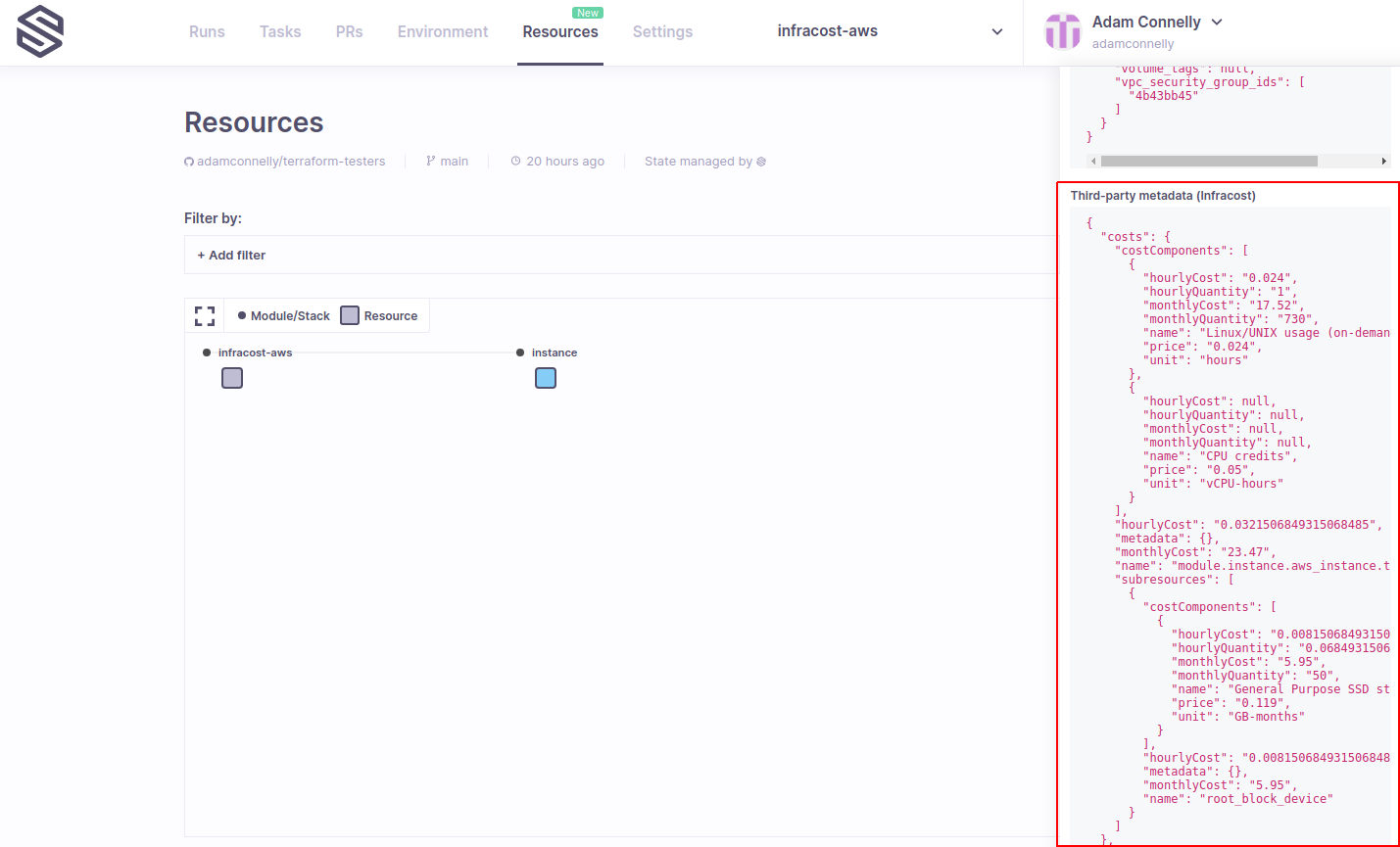Select the blue resource square under instance
1400x847 pixels.
point(546,378)
